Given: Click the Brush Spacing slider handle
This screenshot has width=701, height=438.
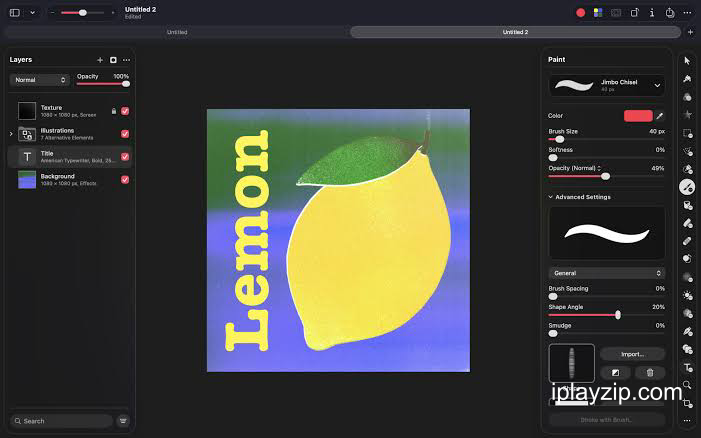Looking at the screenshot, I should coord(553,297).
